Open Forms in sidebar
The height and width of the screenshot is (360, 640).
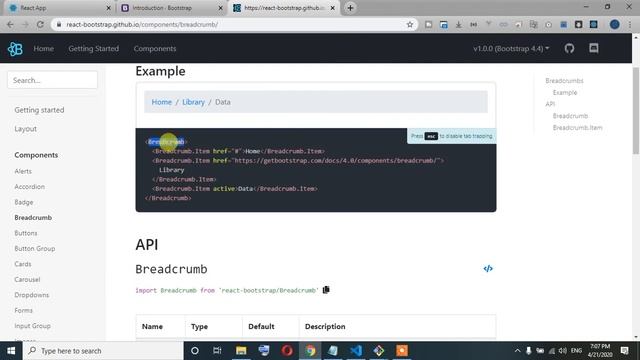(x=23, y=310)
